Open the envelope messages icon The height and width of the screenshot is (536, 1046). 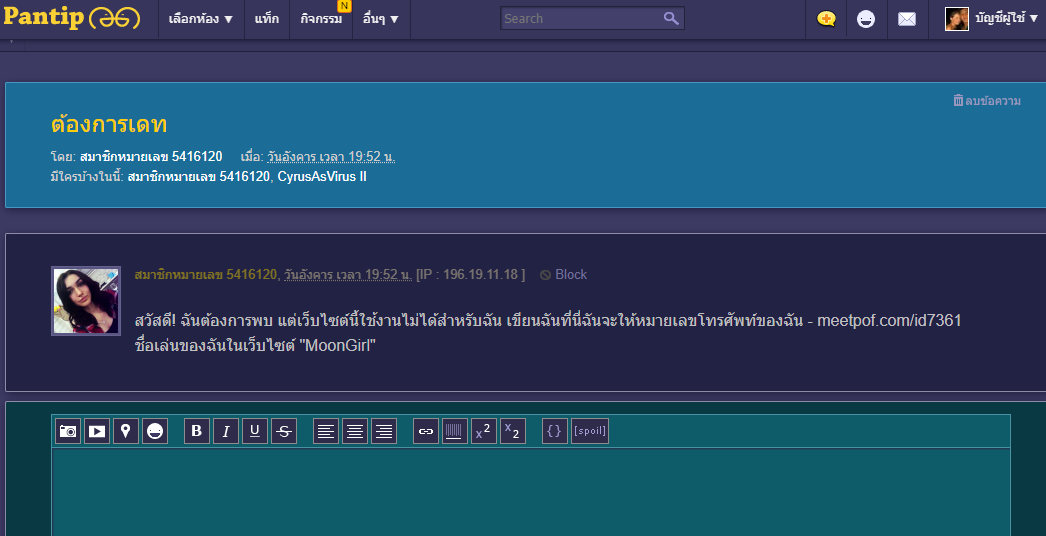907,19
